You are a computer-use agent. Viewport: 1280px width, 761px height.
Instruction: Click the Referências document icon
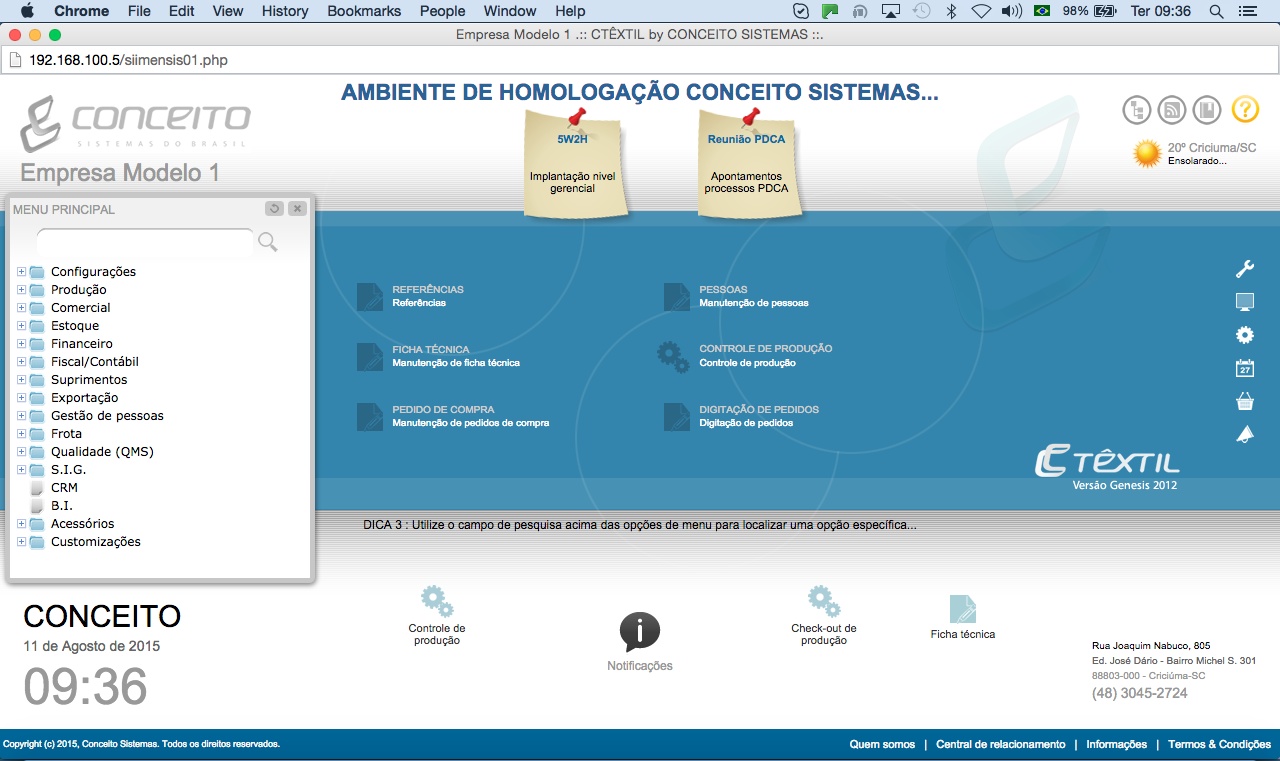tap(370, 297)
